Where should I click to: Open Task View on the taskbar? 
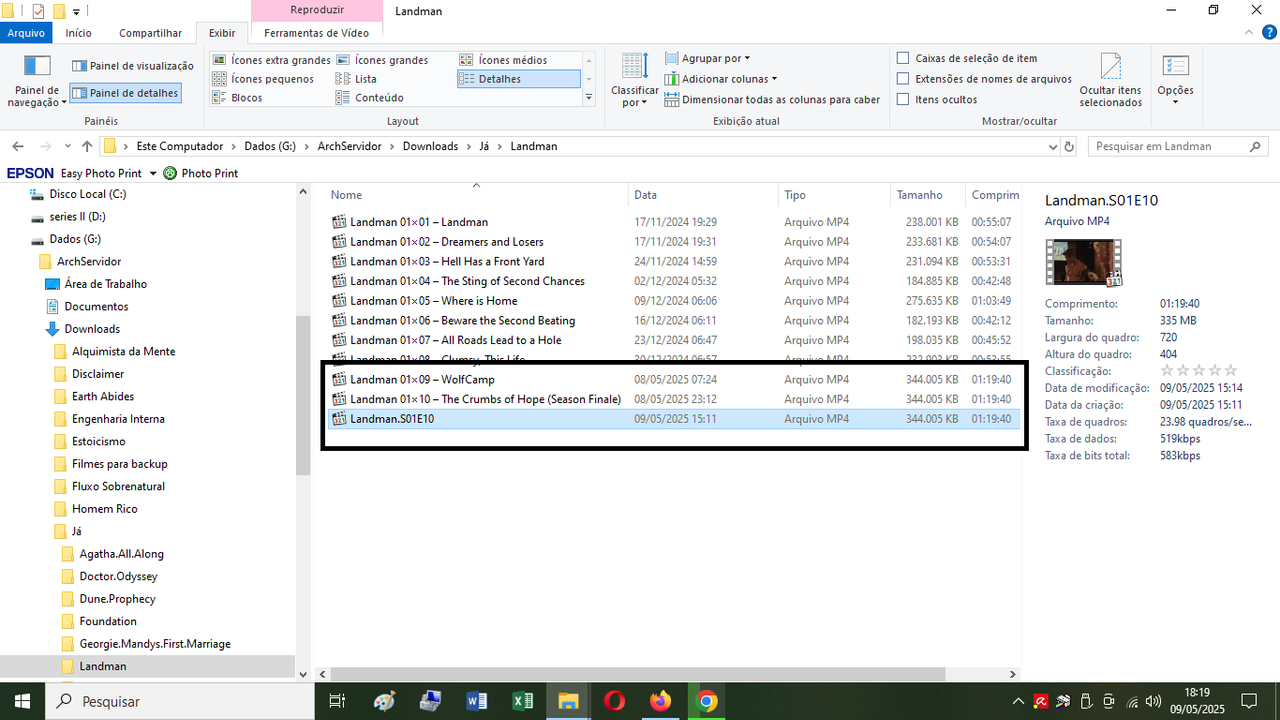click(337, 701)
